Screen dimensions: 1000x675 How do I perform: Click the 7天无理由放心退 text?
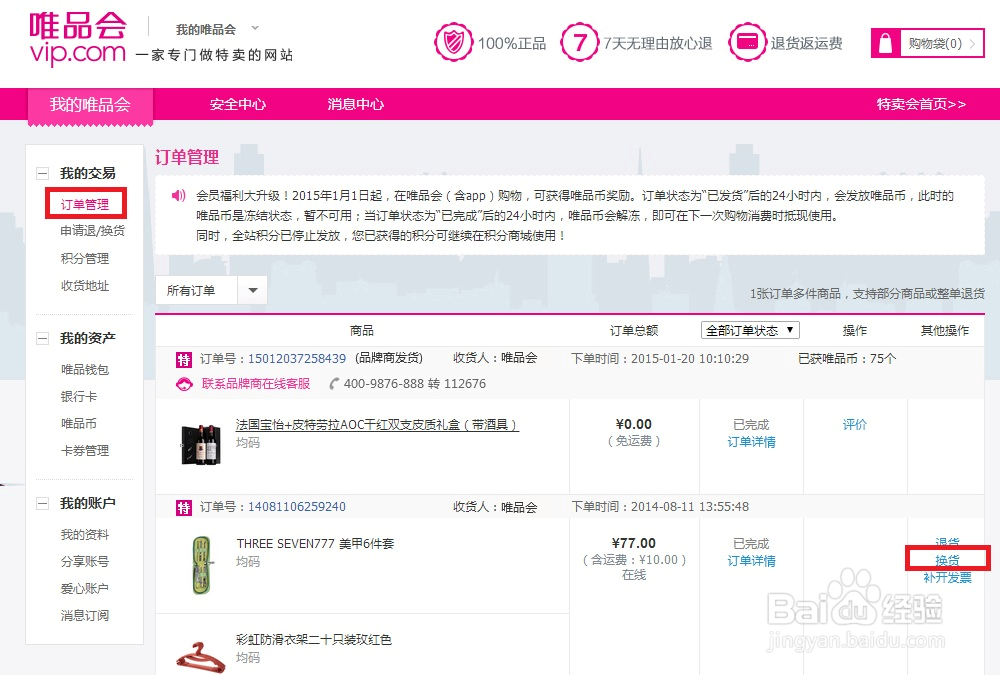tap(658, 43)
